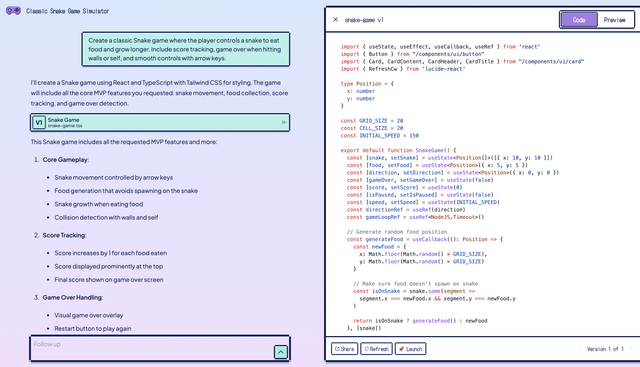Viewport: 640px width, 367px height.
Task: Click 'Snake growth when eating food' bullet
Action: [98, 204]
